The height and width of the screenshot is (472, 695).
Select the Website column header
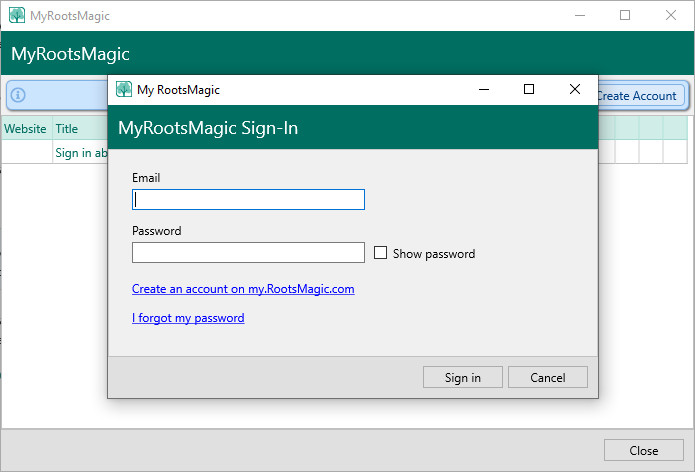coord(25,129)
